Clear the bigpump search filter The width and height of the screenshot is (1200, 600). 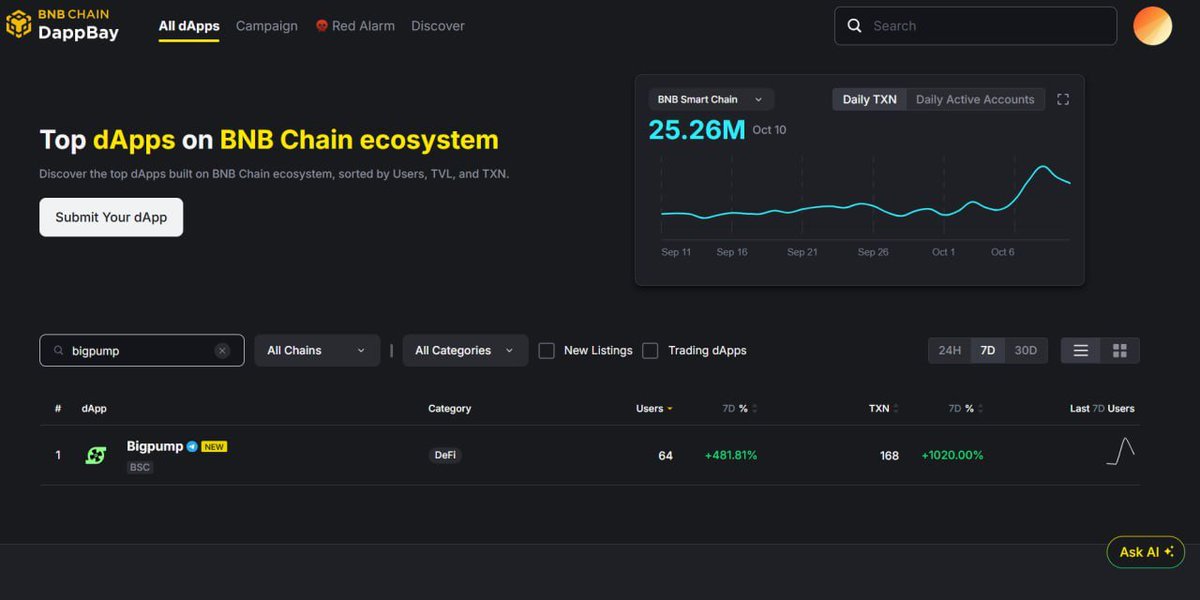pos(222,351)
